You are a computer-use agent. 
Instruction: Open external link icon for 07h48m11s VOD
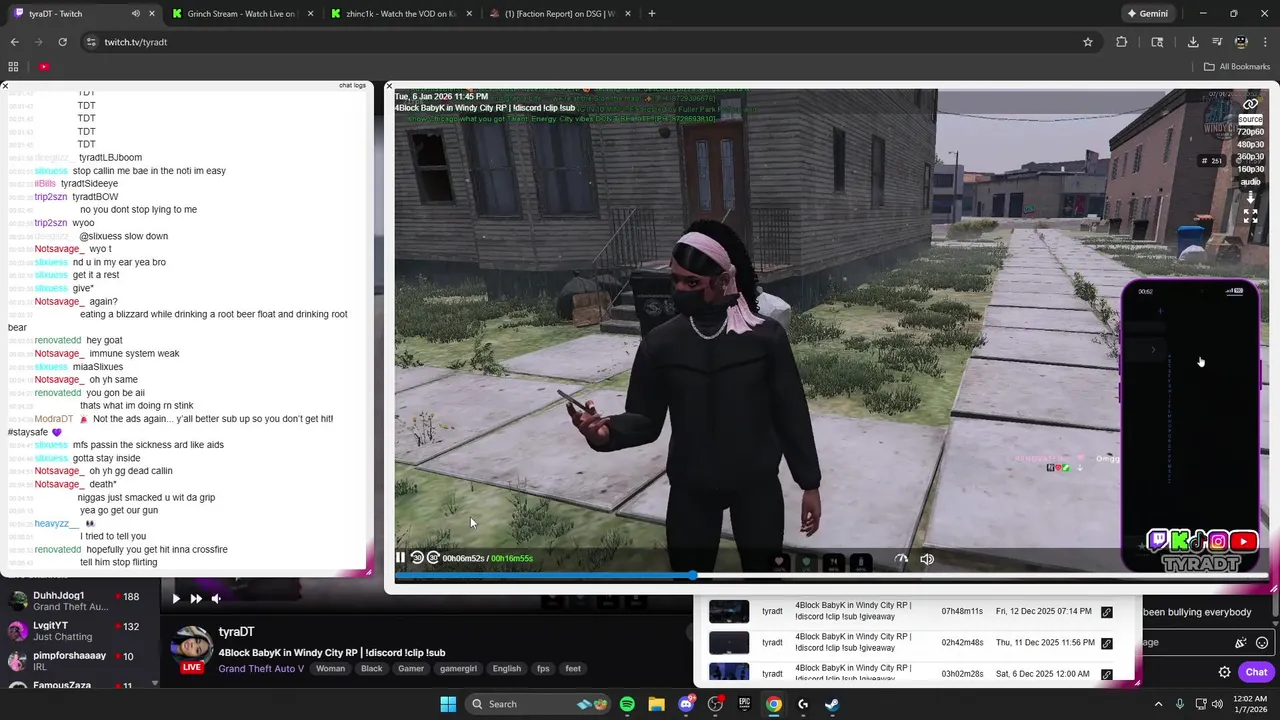1107,612
